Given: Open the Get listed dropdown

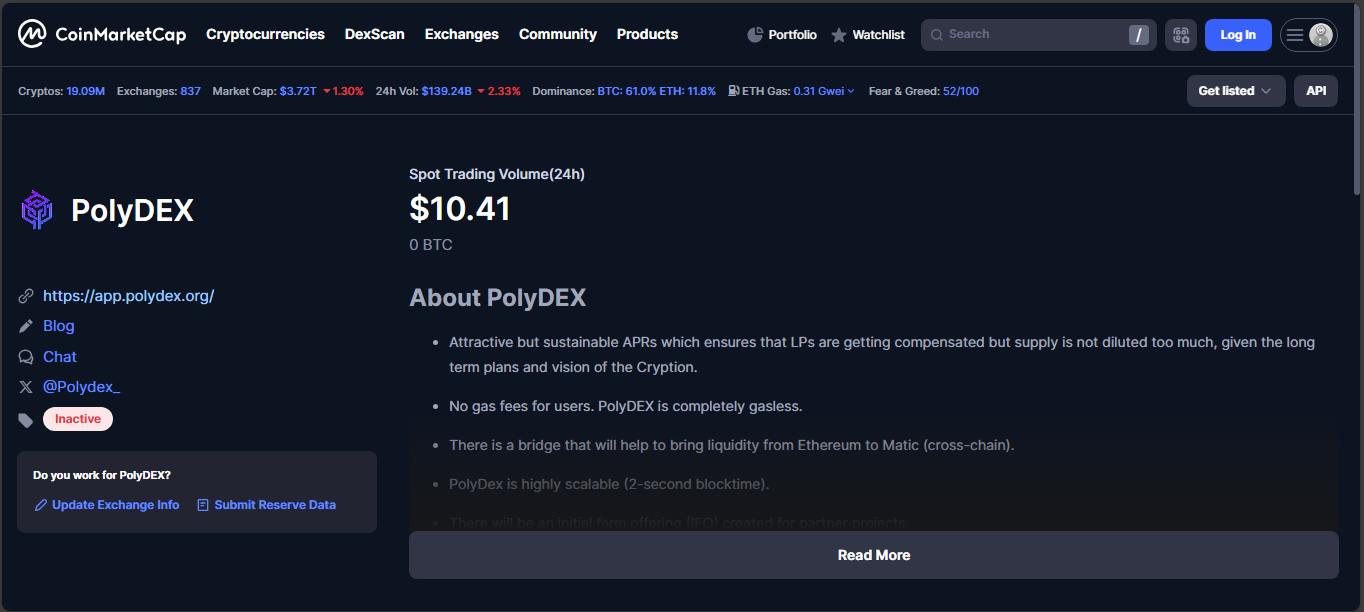Looking at the screenshot, I should tap(1236, 91).
